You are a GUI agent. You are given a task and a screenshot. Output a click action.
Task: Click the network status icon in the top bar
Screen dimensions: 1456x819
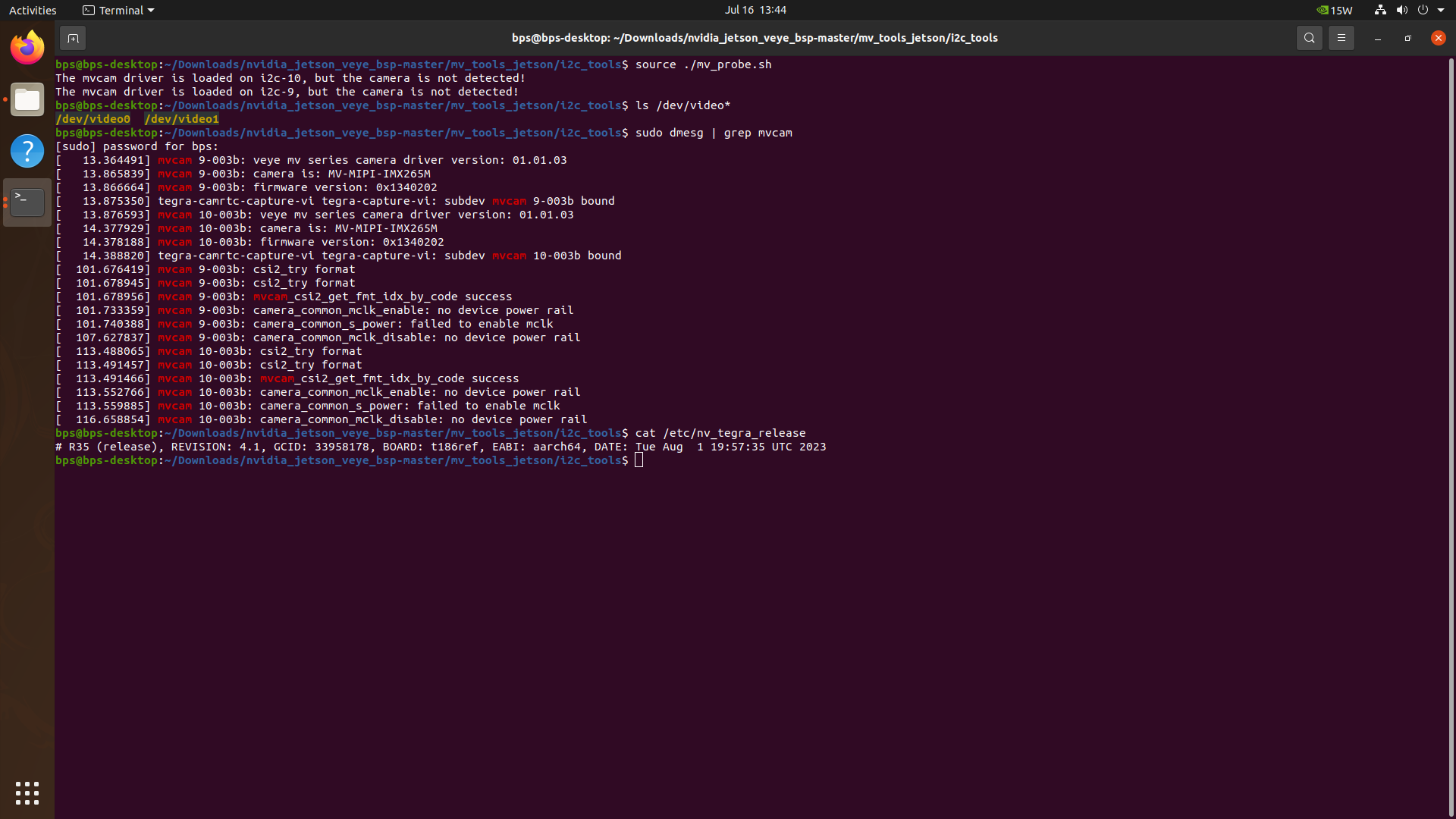[x=1379, y=10]
